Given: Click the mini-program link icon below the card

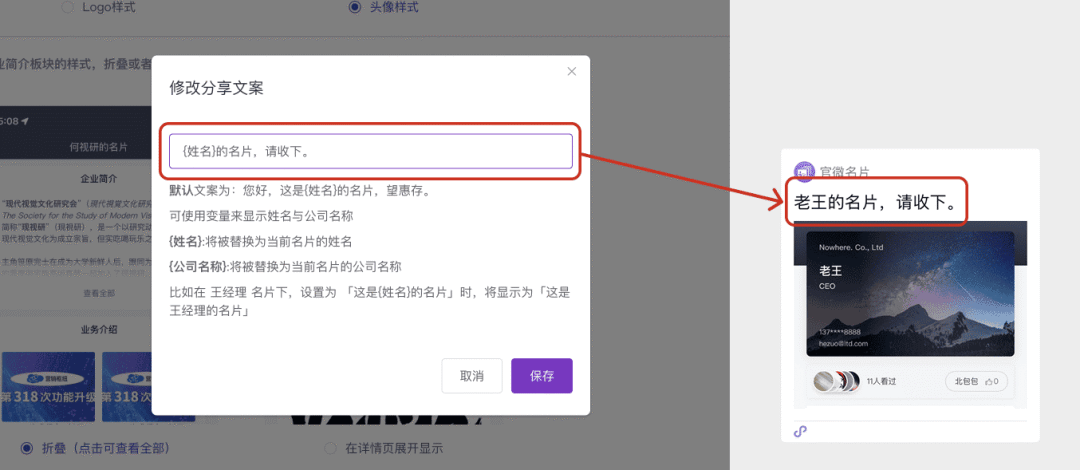Looking at the screenshot, I should [x=800, y=431].
